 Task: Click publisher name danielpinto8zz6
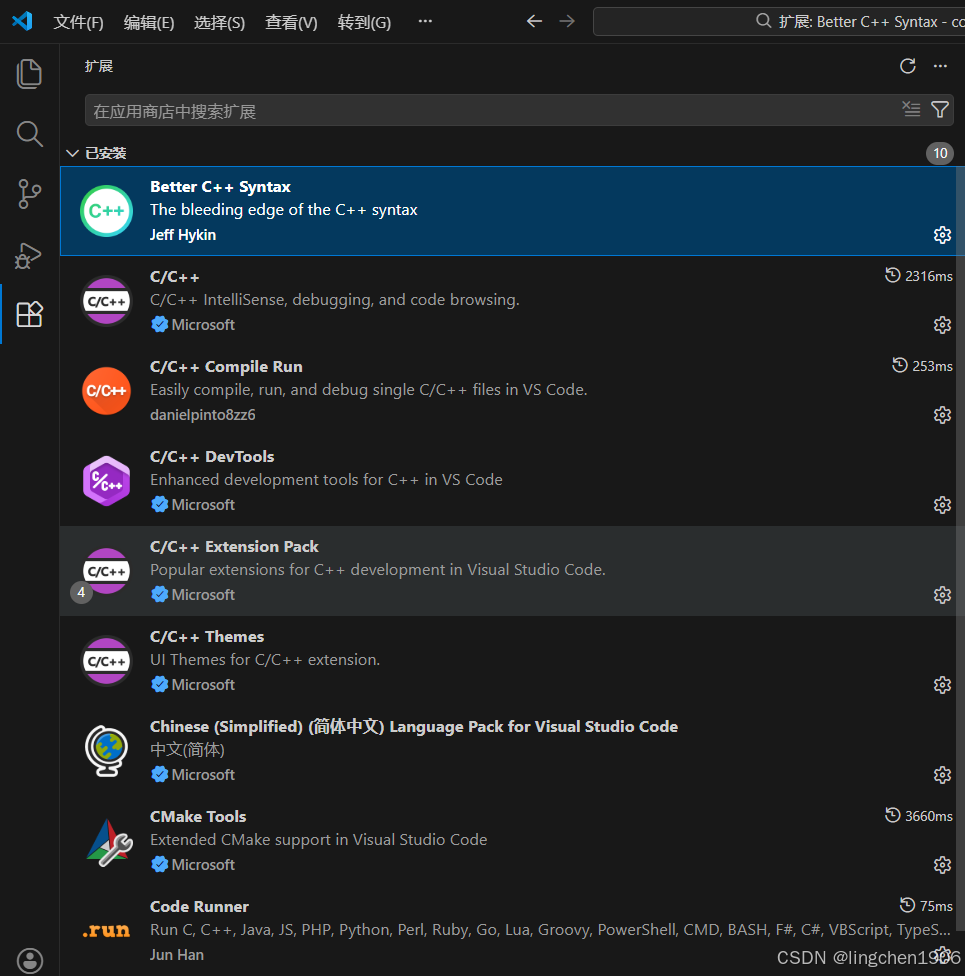click(202, 415)
